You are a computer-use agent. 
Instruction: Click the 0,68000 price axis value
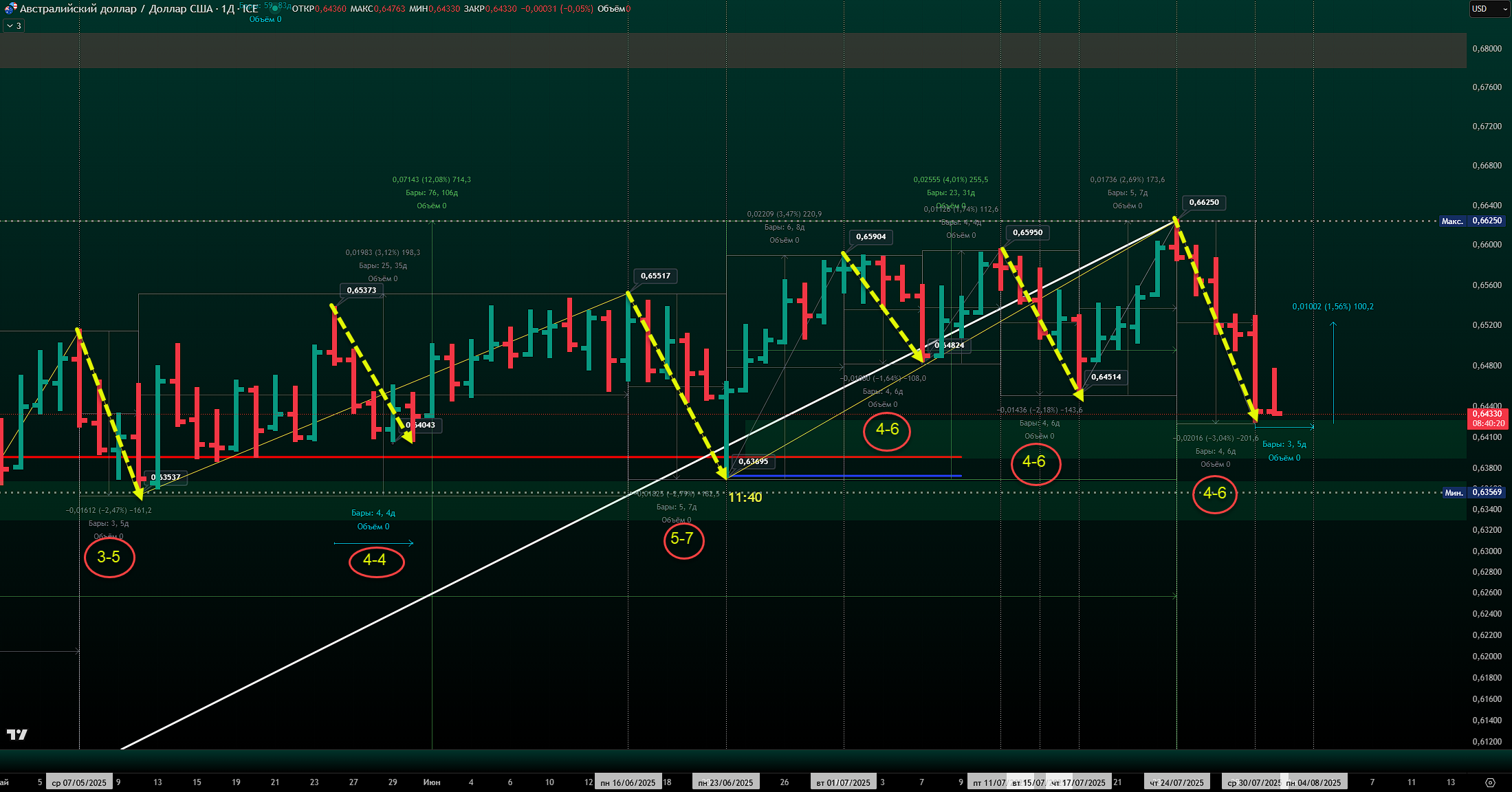click(1487, 49)
